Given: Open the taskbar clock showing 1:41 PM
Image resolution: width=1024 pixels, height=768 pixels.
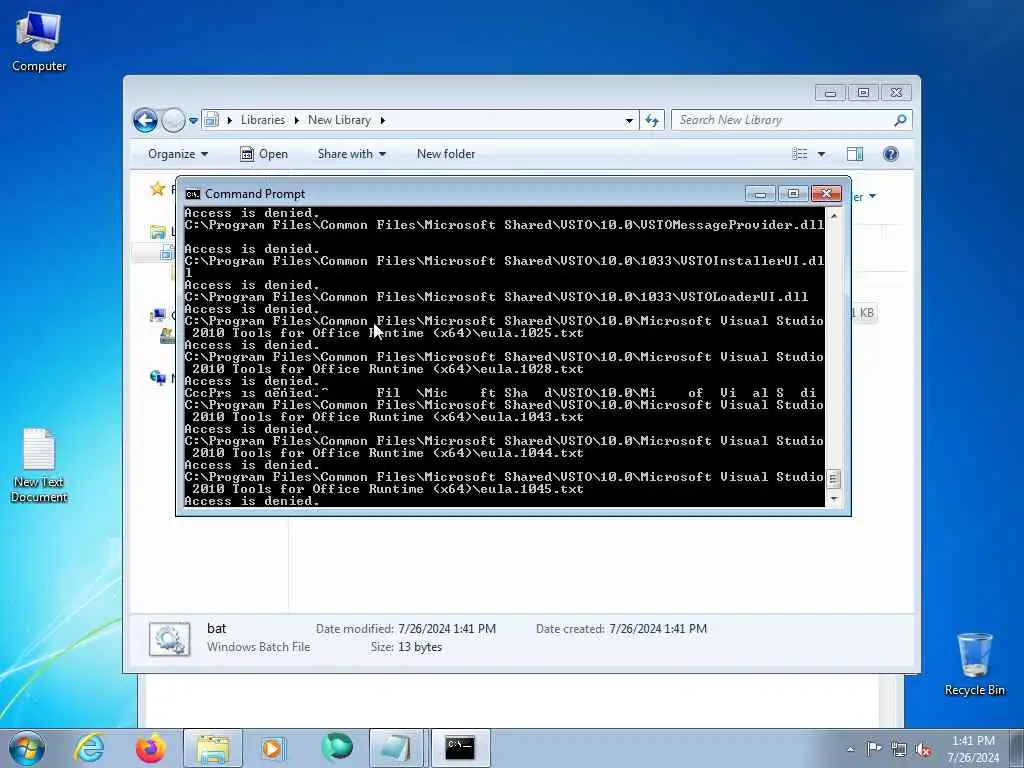Looking at the screenshot, I should pos(973,749).
